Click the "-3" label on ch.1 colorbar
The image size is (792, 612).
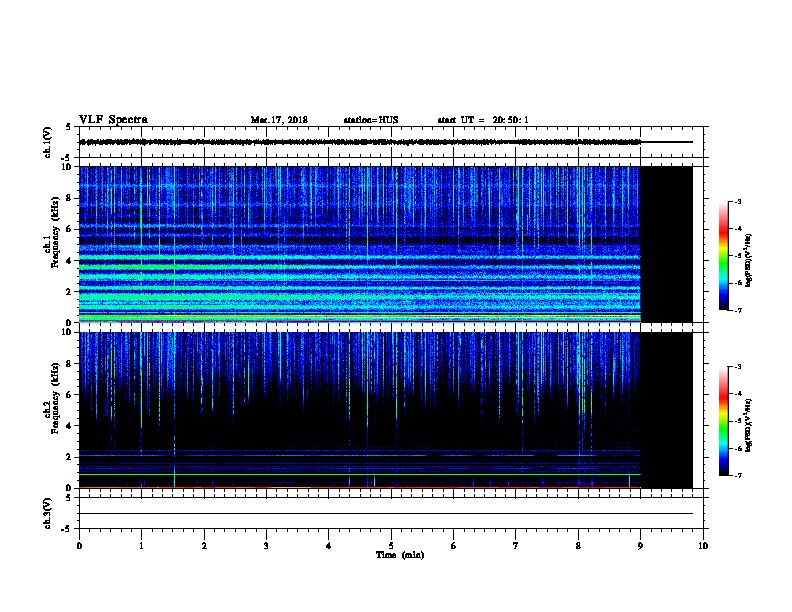pos(737,201)
